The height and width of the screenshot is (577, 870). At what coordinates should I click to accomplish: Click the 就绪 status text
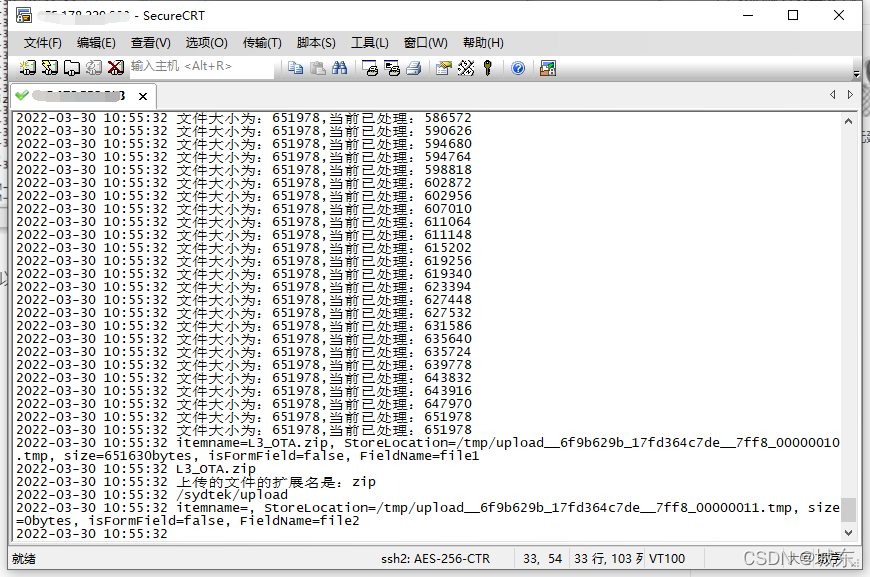click(23, 559)
